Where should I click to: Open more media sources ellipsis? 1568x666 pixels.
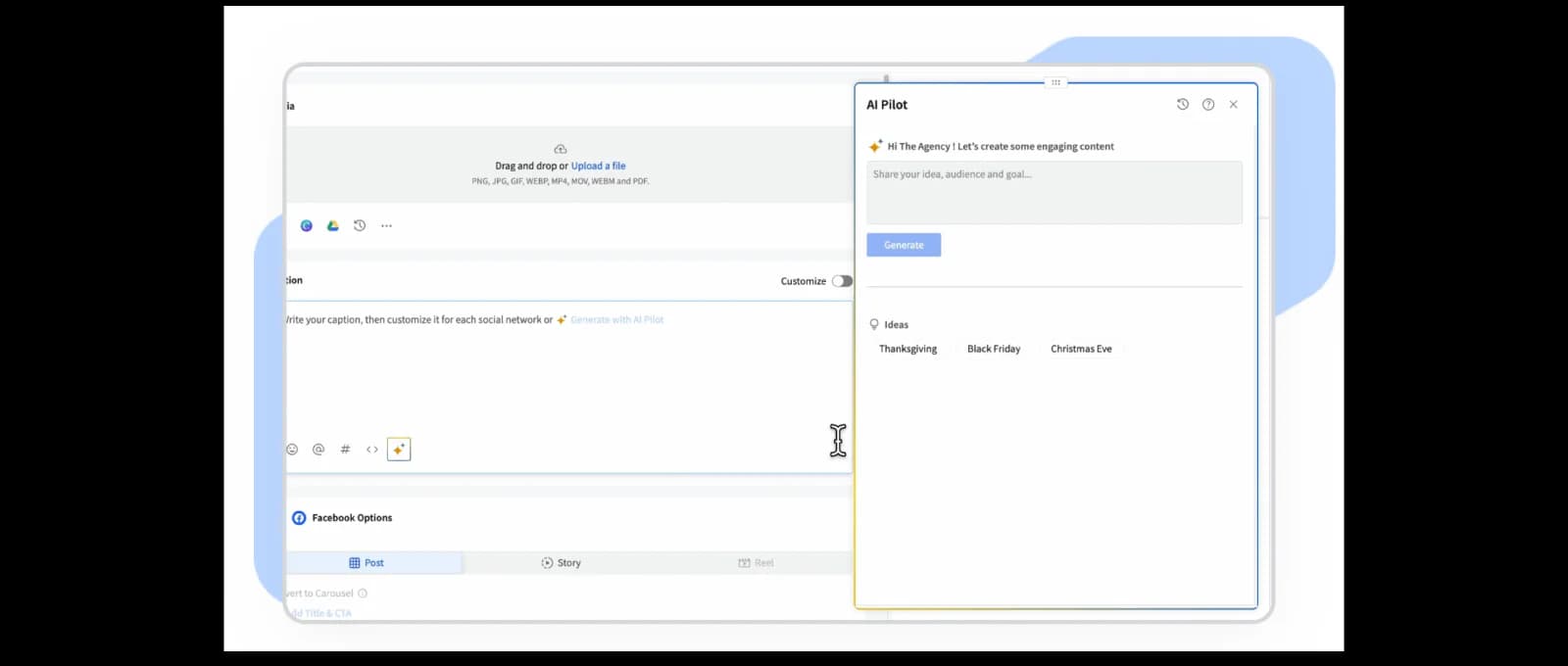coord(386,226)
